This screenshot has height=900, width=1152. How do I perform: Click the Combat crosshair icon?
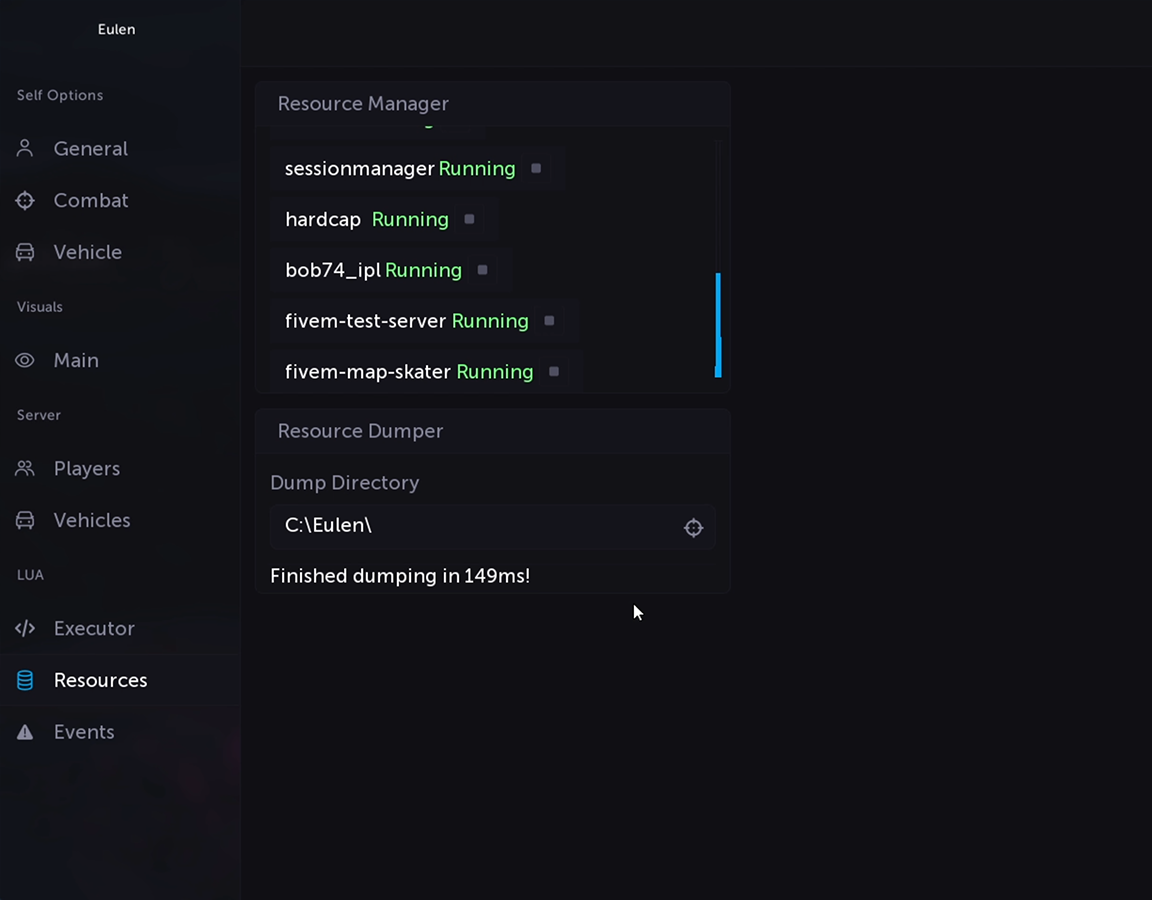(x=25, y=201)
